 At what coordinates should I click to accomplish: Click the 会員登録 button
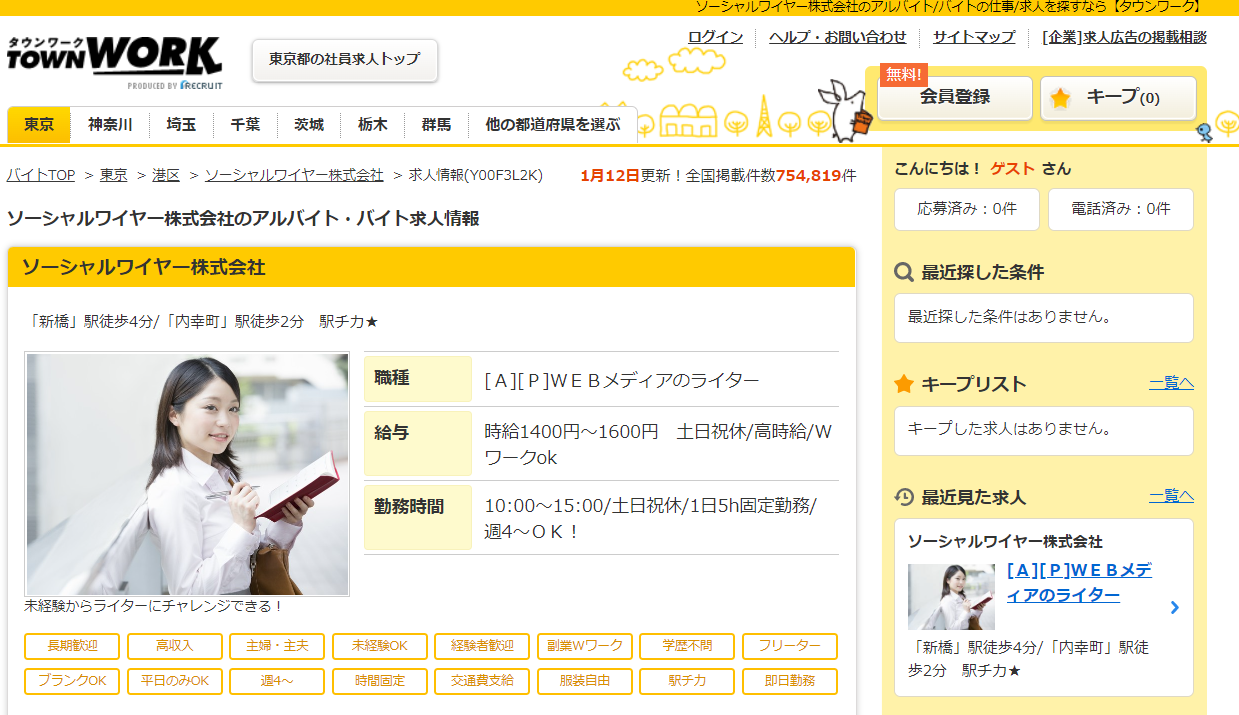tap(955, 98)
